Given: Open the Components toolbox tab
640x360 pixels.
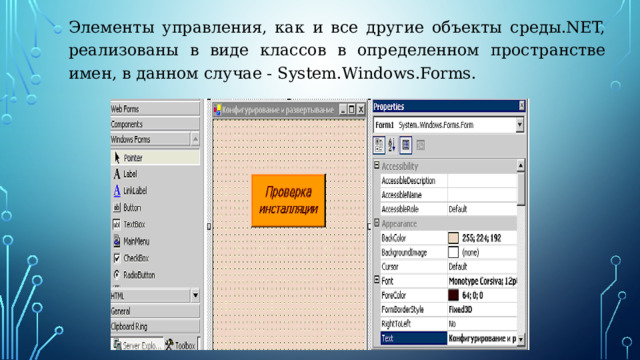Looking at the screenshot, I should 155,124.
